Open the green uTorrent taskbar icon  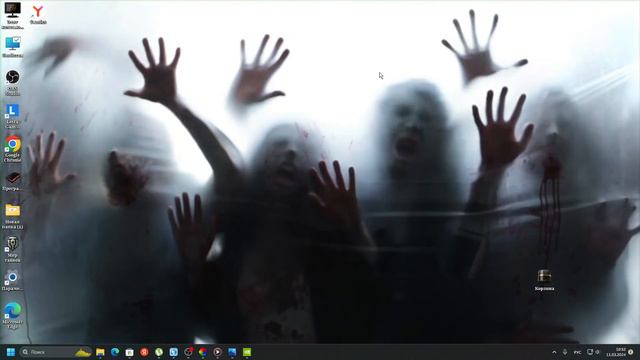(x=159, y=352)
